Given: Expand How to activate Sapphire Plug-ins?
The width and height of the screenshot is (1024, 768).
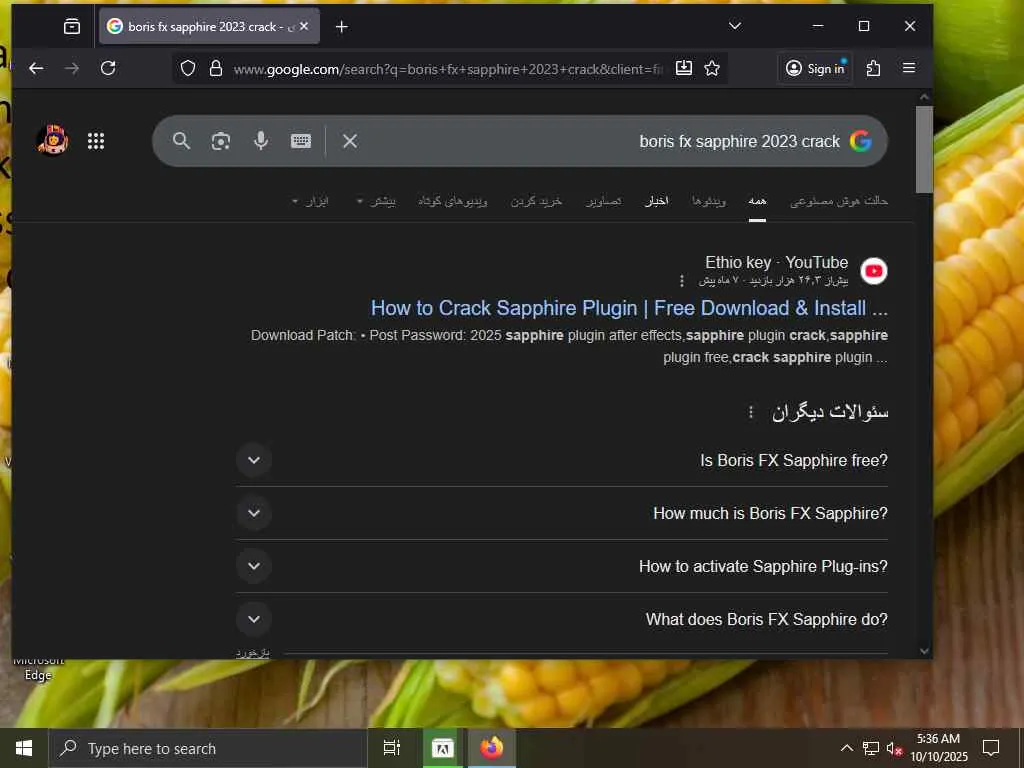Looking at the screenshot, I should [x=562, y=566].
